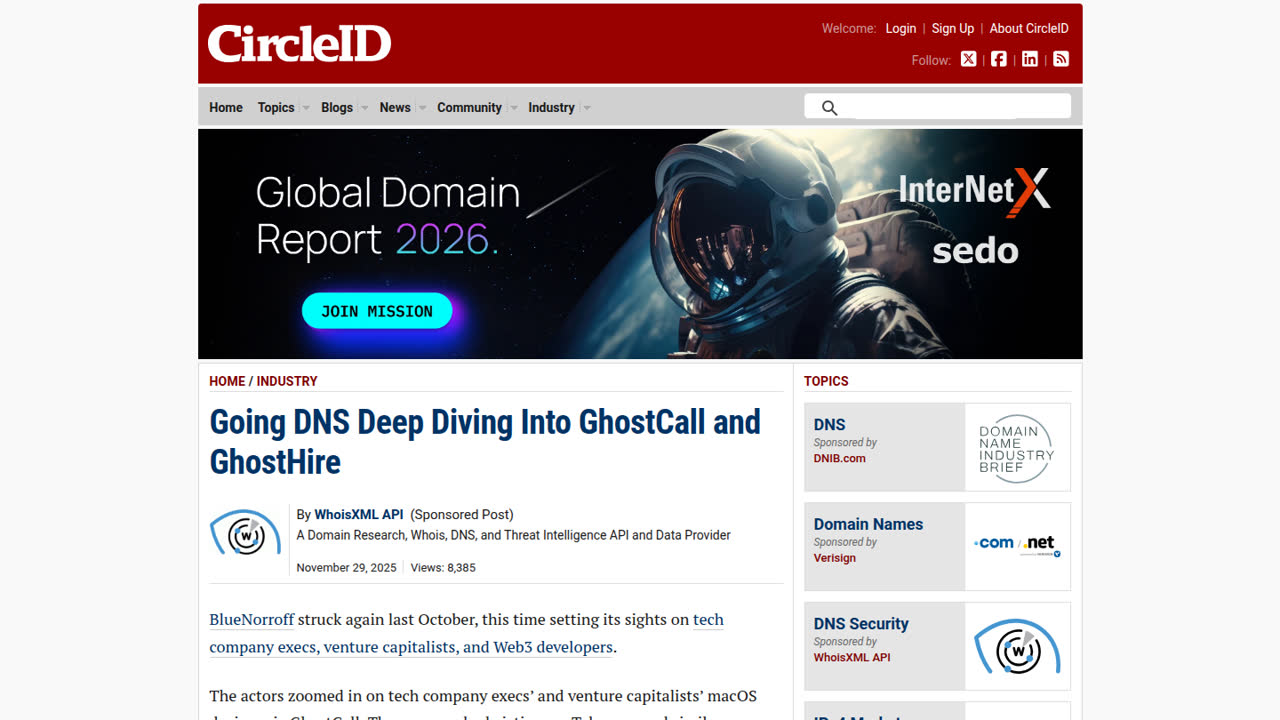1280x720 pixels.
Task: Click the Login link
Action: tap(901, 28)
